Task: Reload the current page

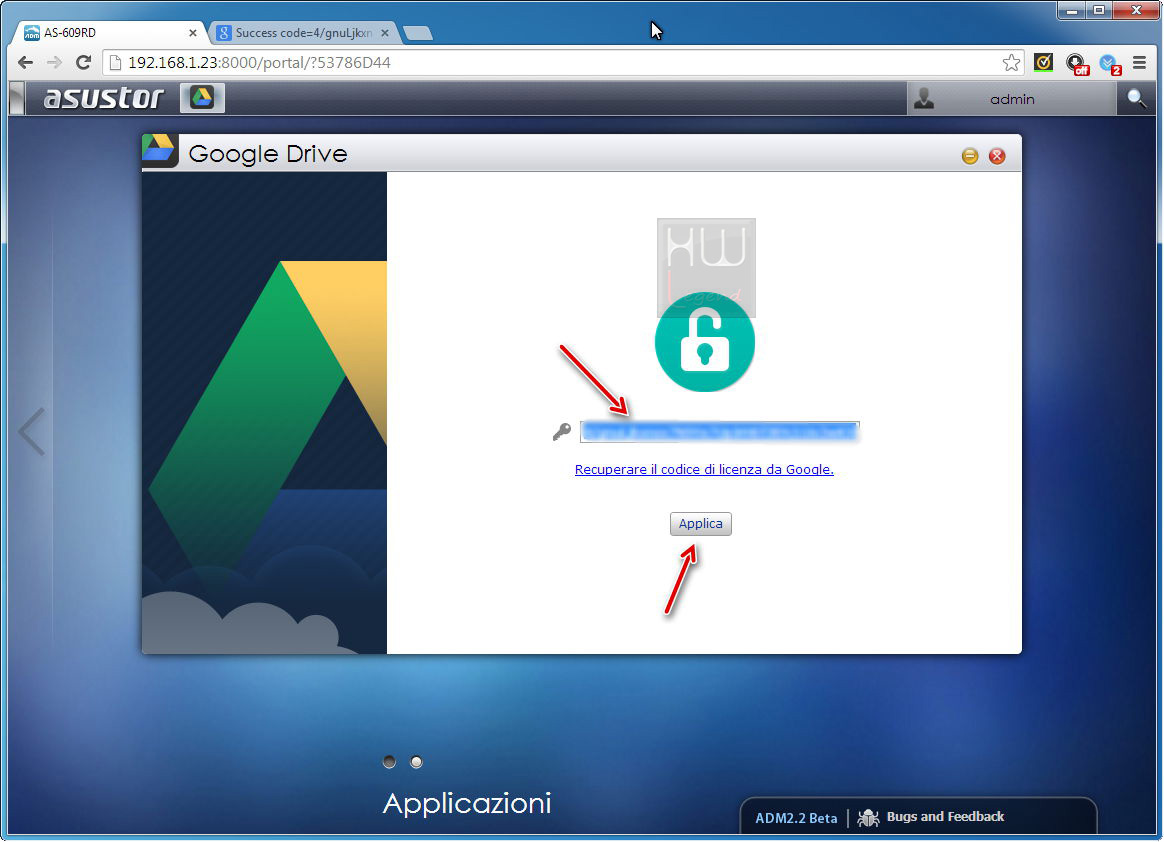Action: (x=83, y=62)
